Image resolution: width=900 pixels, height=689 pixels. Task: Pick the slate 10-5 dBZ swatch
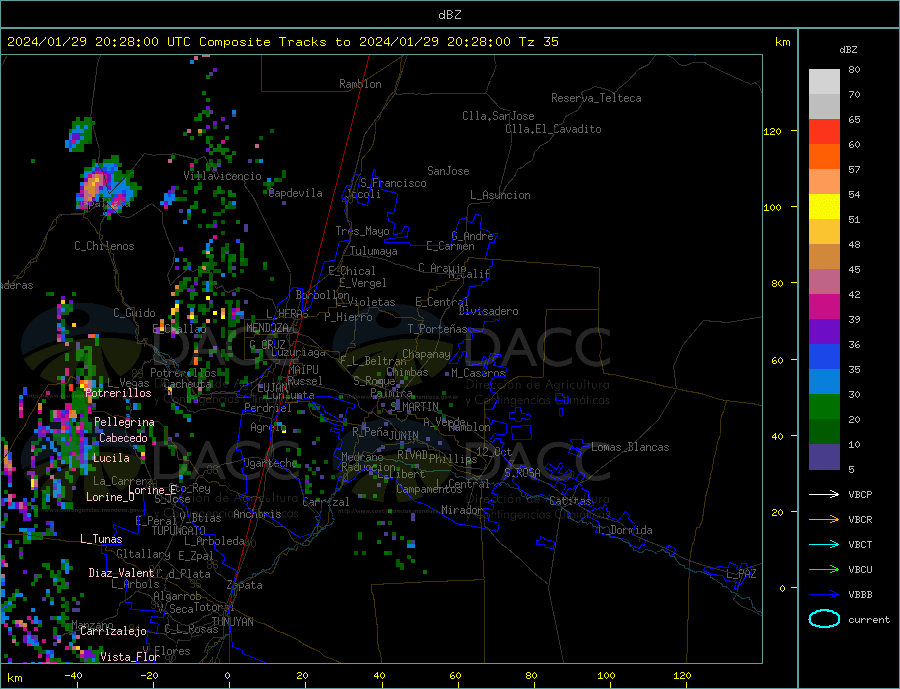[x=824, y=457]
